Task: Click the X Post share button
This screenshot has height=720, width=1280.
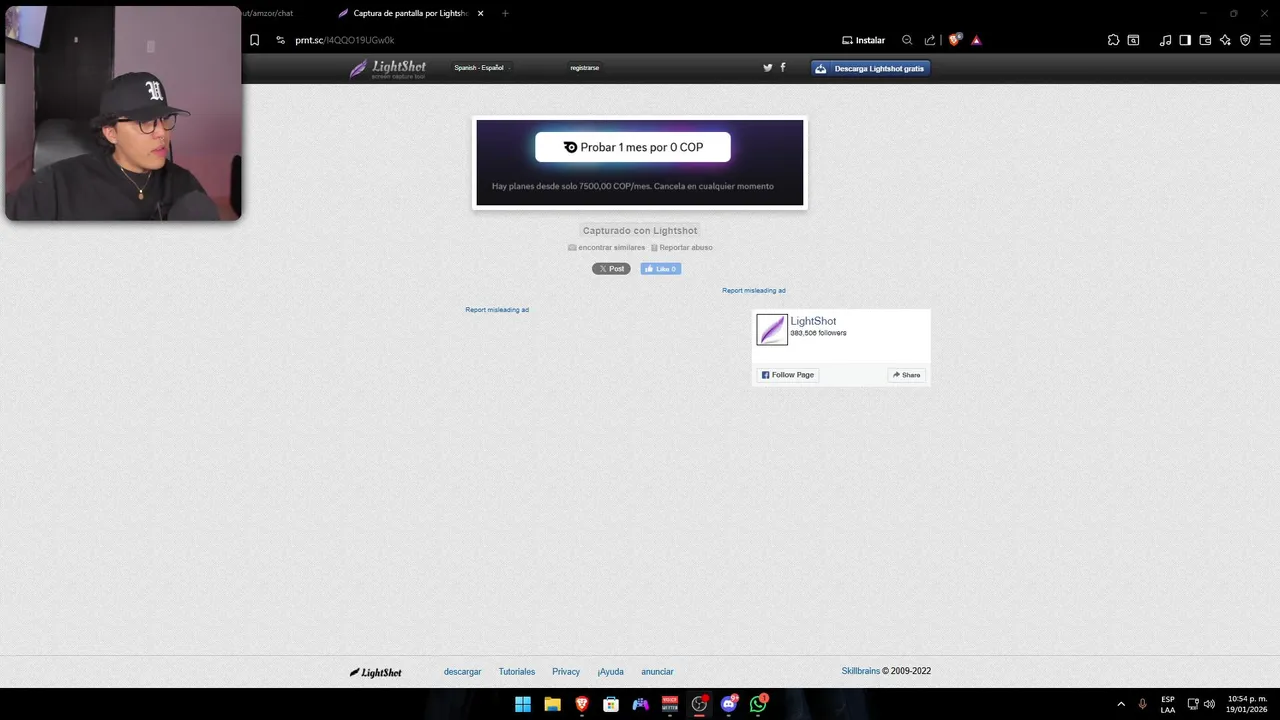Action: point(611,269)
